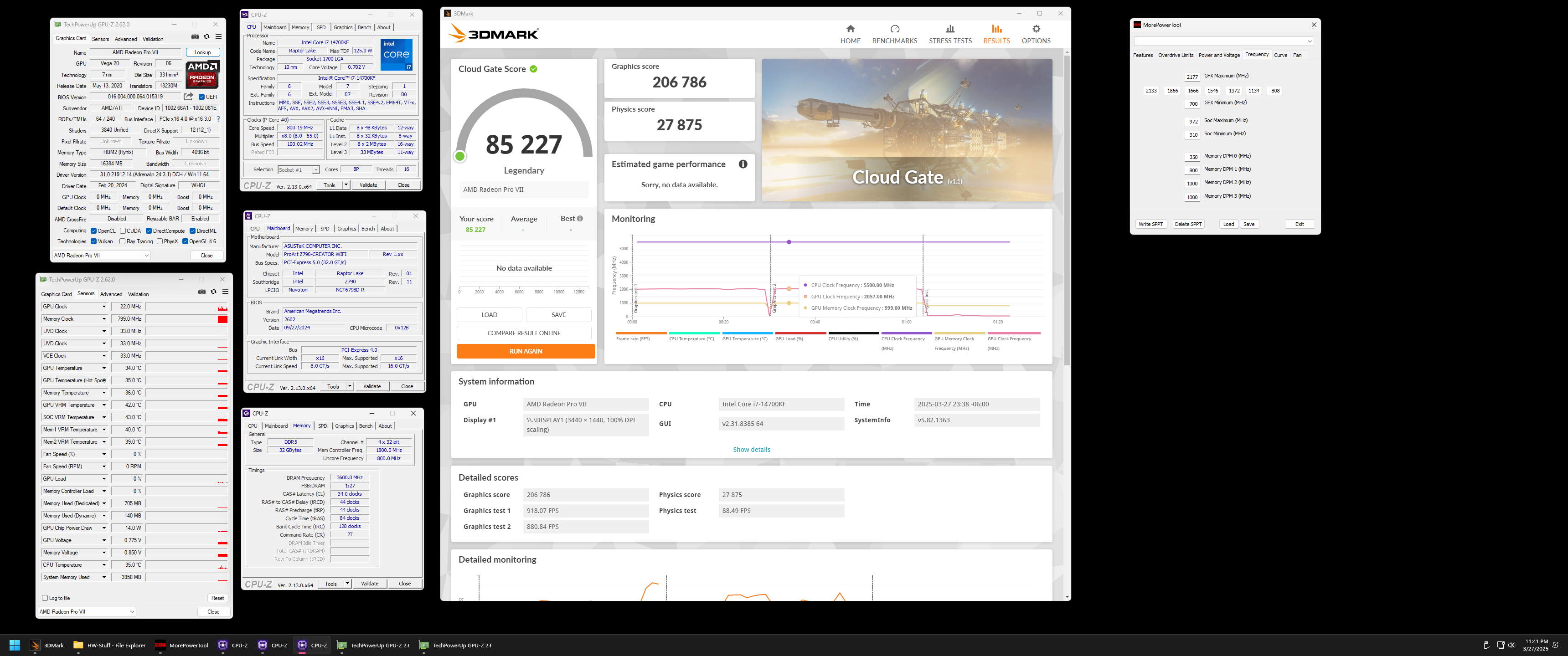Click the BIOS export share icon in GPU-Z
This screenshot has height=656, width=1568.
188,97
